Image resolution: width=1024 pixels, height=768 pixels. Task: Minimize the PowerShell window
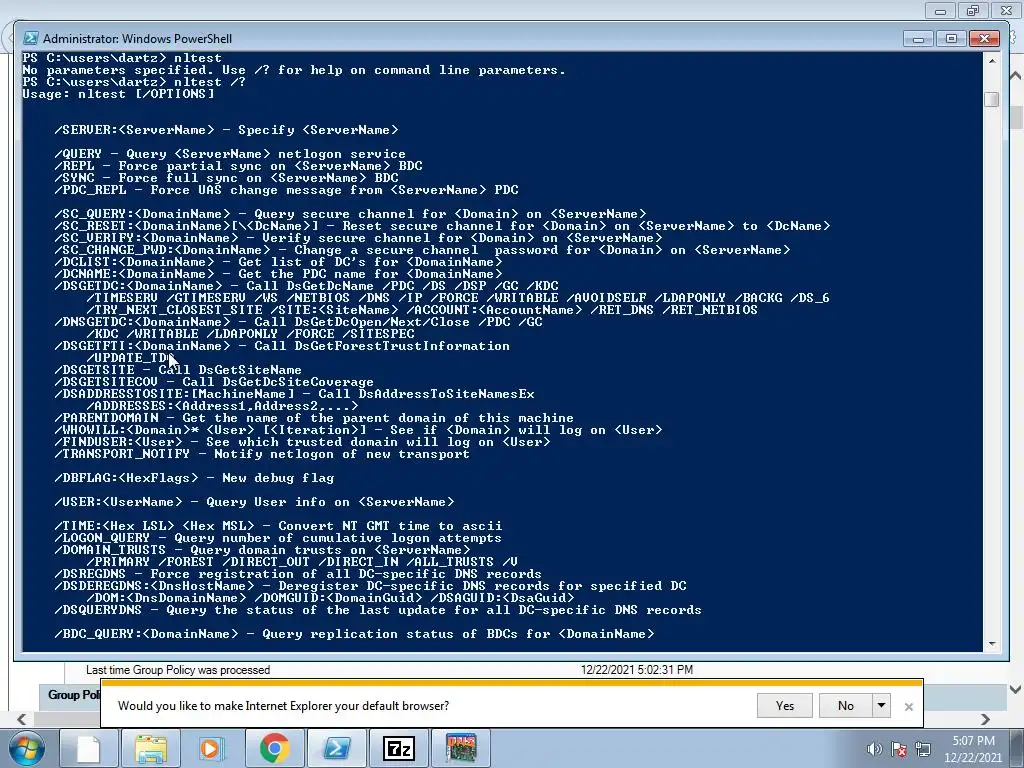click(918, 39)
